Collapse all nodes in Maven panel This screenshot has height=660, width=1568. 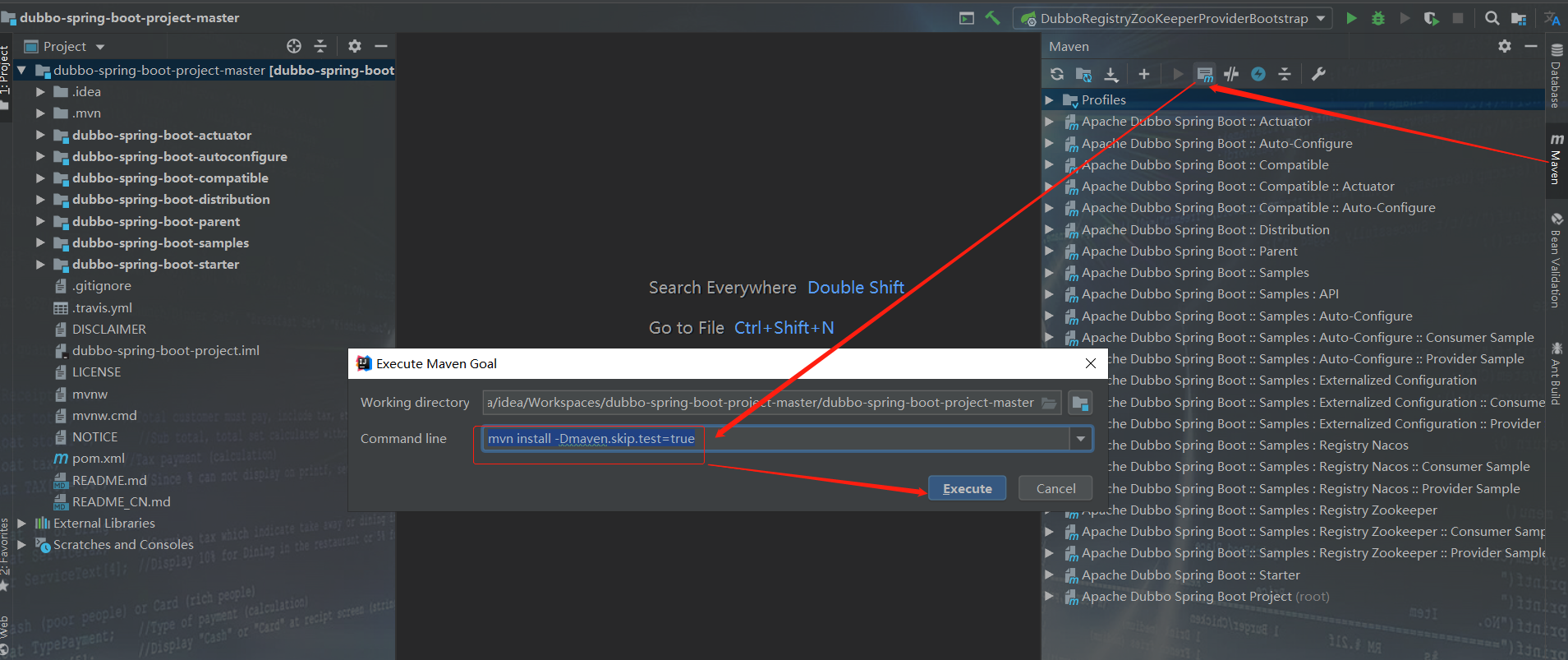pos(1285,74)
